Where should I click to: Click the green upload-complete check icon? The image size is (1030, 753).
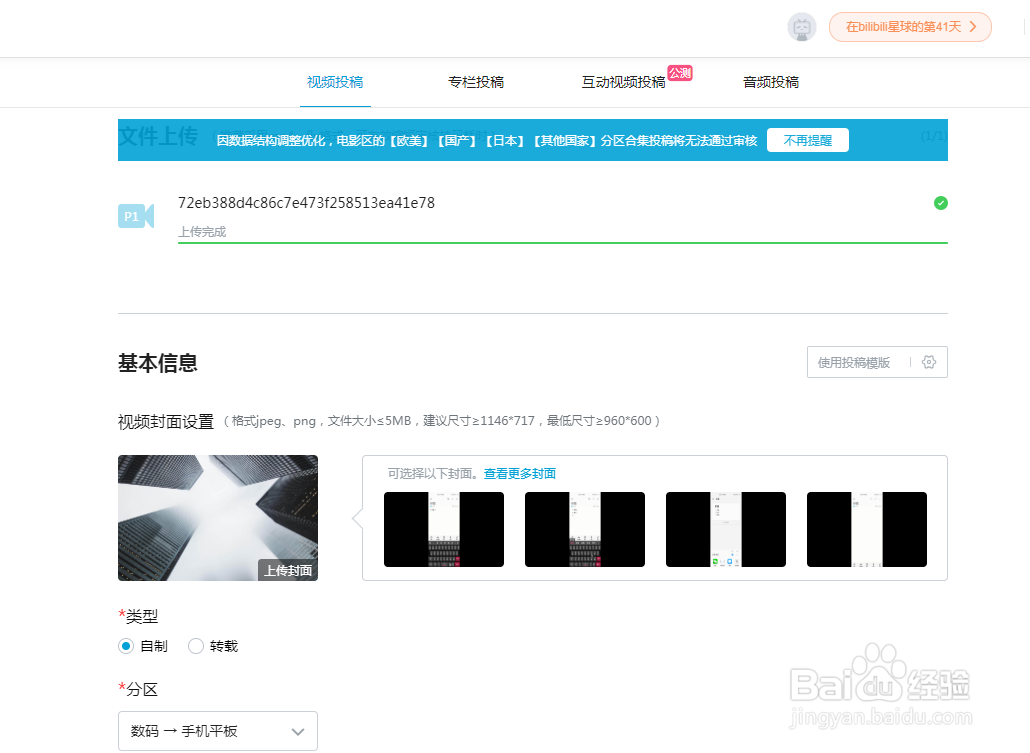click(941, 203)
